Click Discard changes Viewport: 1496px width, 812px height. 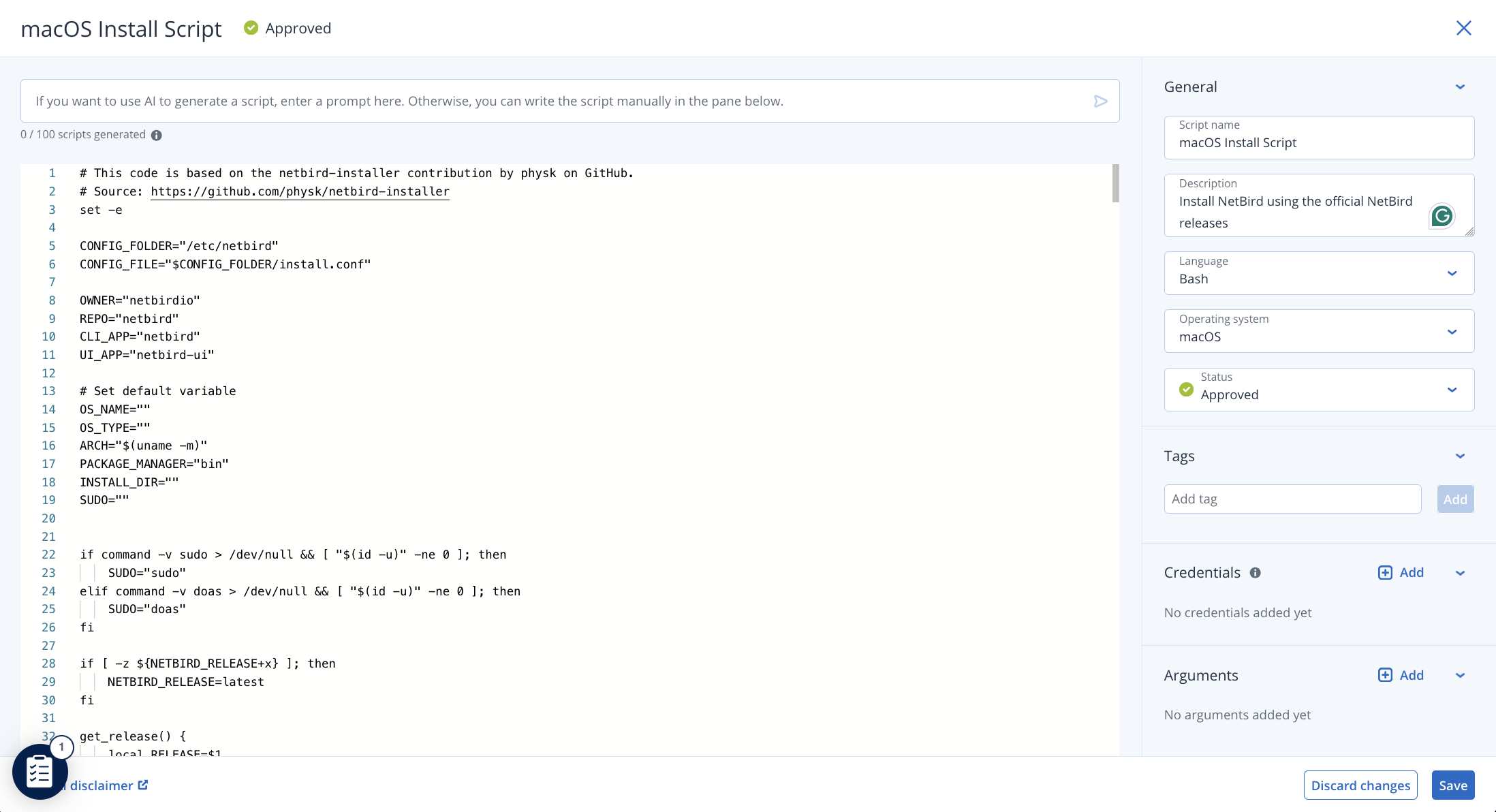pos(1360,785)
